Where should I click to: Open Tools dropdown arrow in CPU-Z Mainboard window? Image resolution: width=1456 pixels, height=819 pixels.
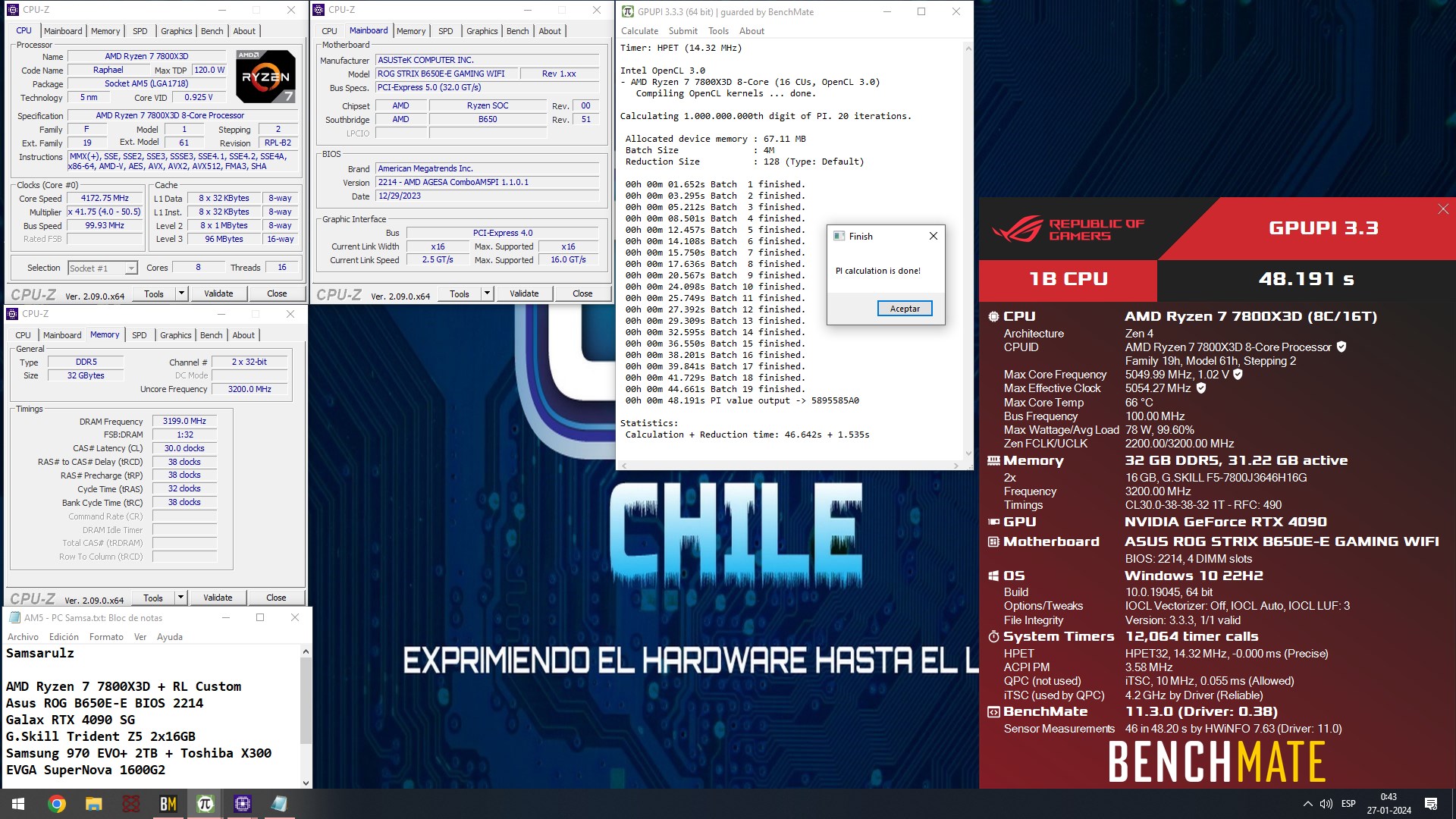pyautogui.click(x=487, y=293)
